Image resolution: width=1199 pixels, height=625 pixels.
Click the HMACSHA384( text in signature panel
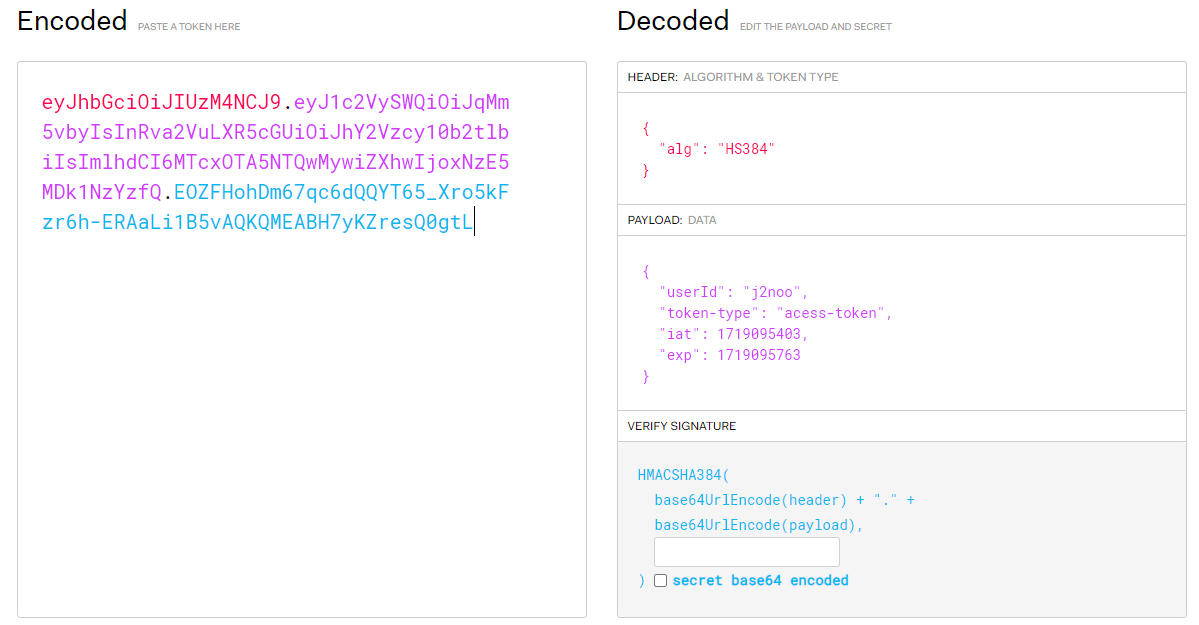click(x=684, y=475)
